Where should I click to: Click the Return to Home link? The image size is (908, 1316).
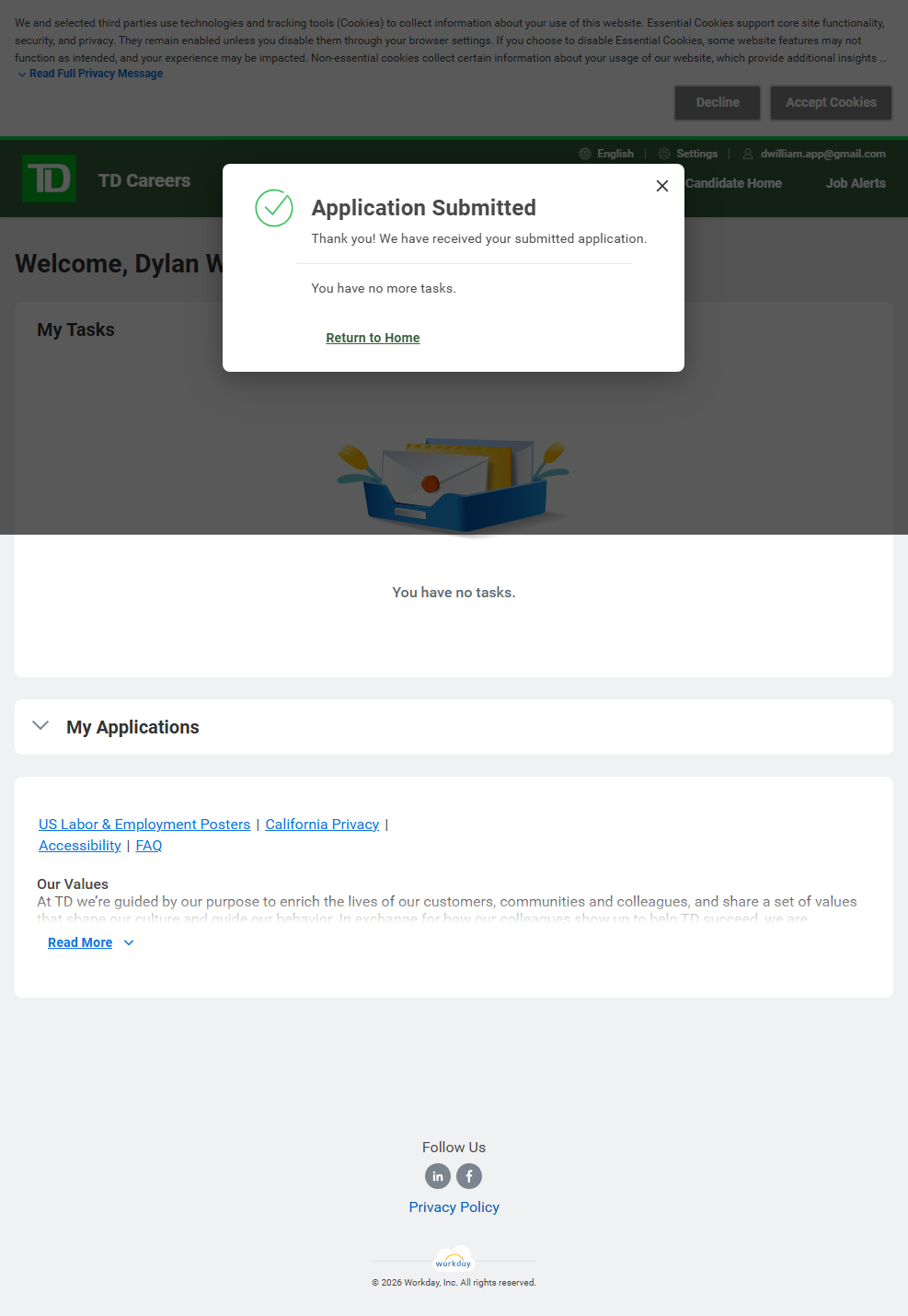pos(373,338)
